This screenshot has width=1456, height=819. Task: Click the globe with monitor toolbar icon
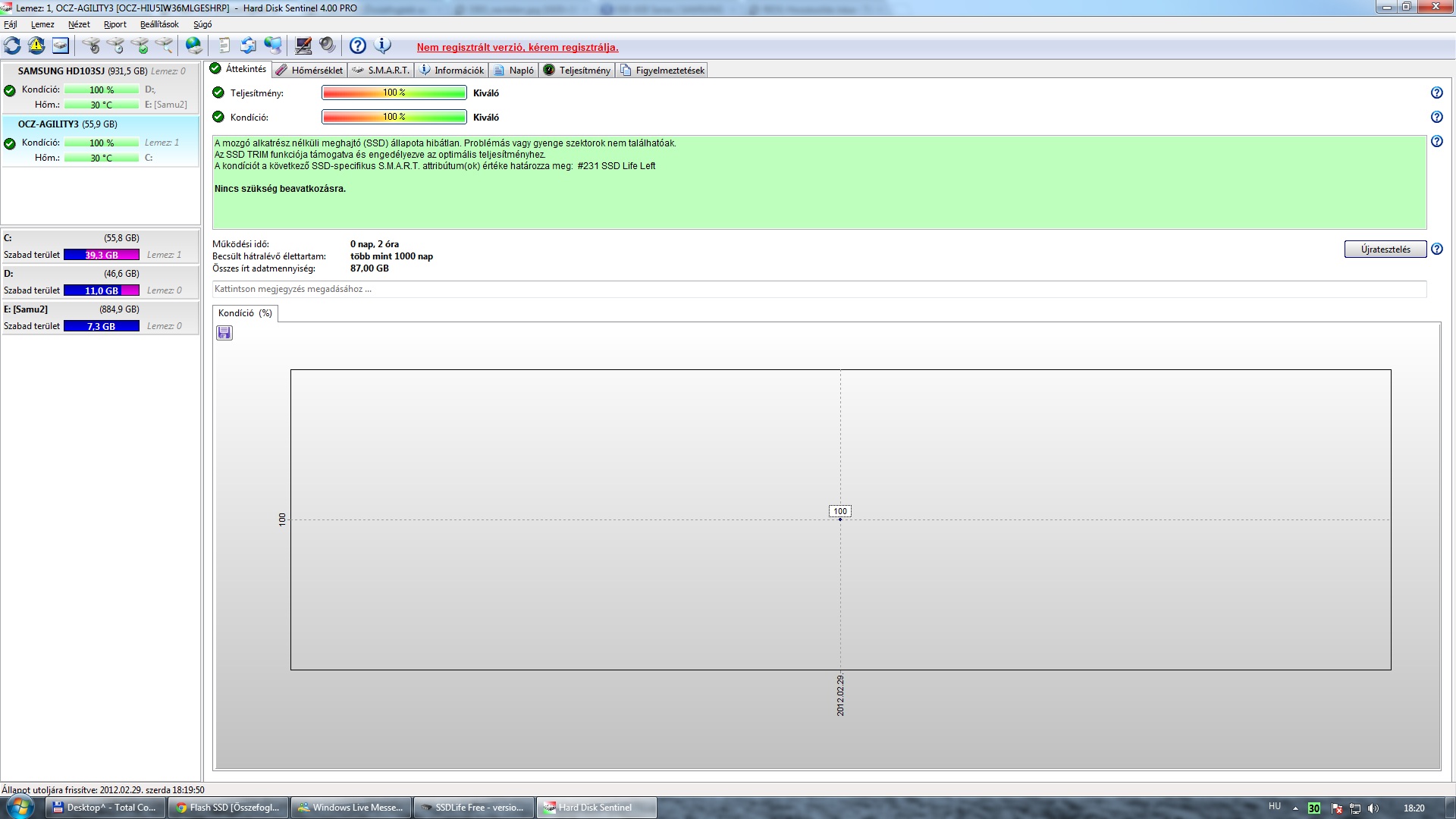[273, 45]
